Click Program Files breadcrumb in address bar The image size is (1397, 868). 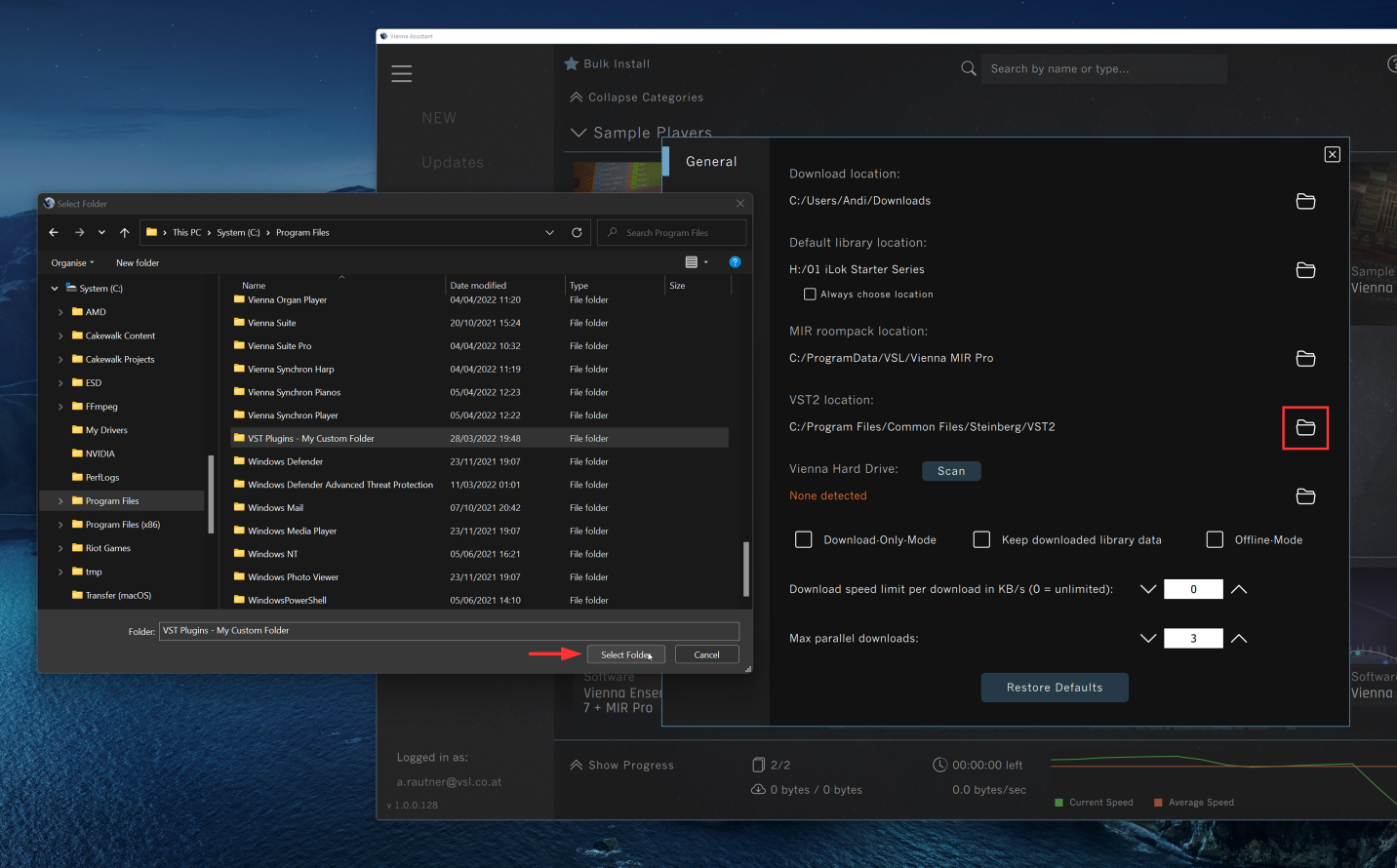(x=302, y=232)
